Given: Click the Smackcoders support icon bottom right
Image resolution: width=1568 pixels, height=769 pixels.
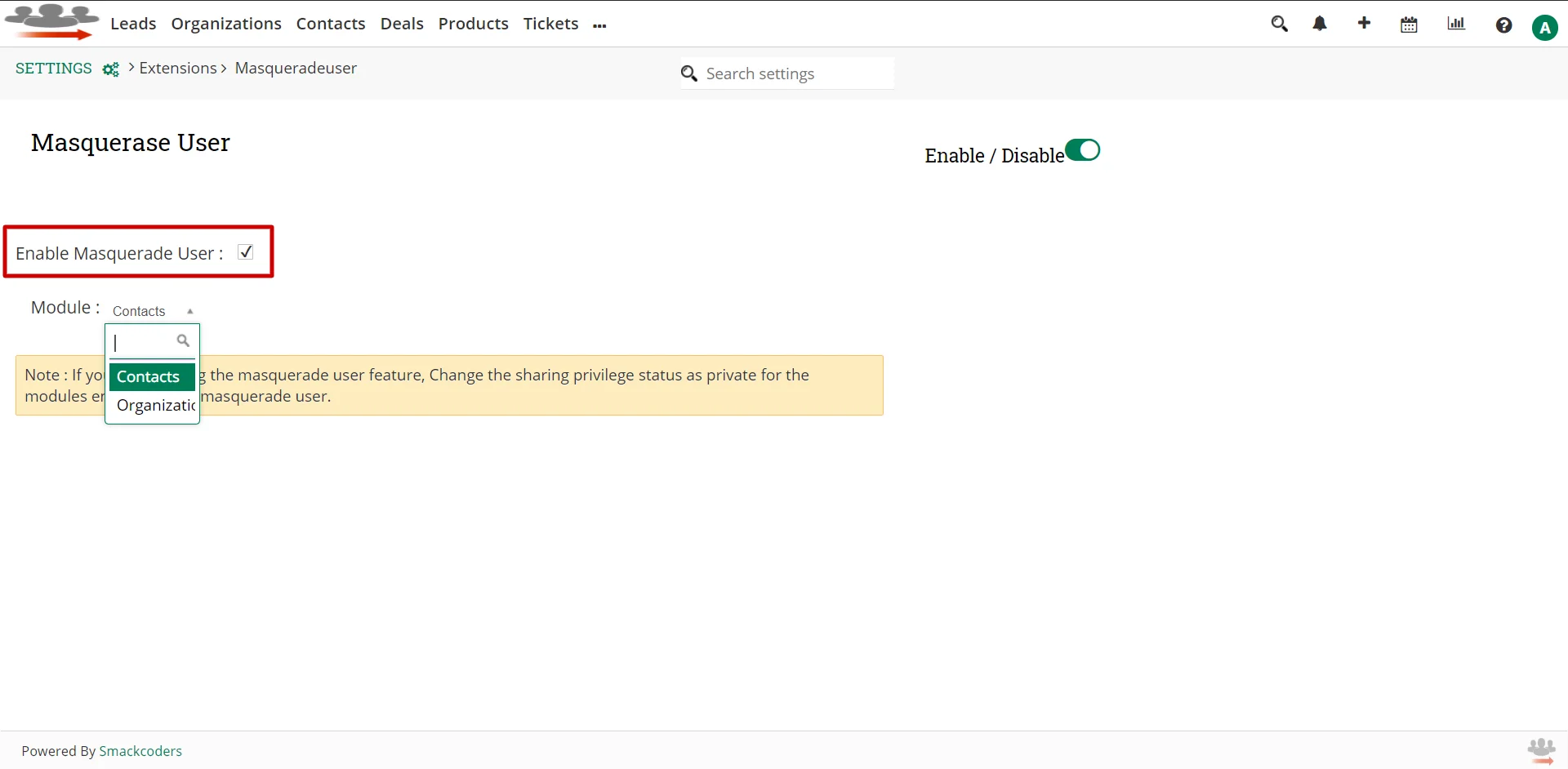Looking at the screenshot, I should [x=1540, y=750].
